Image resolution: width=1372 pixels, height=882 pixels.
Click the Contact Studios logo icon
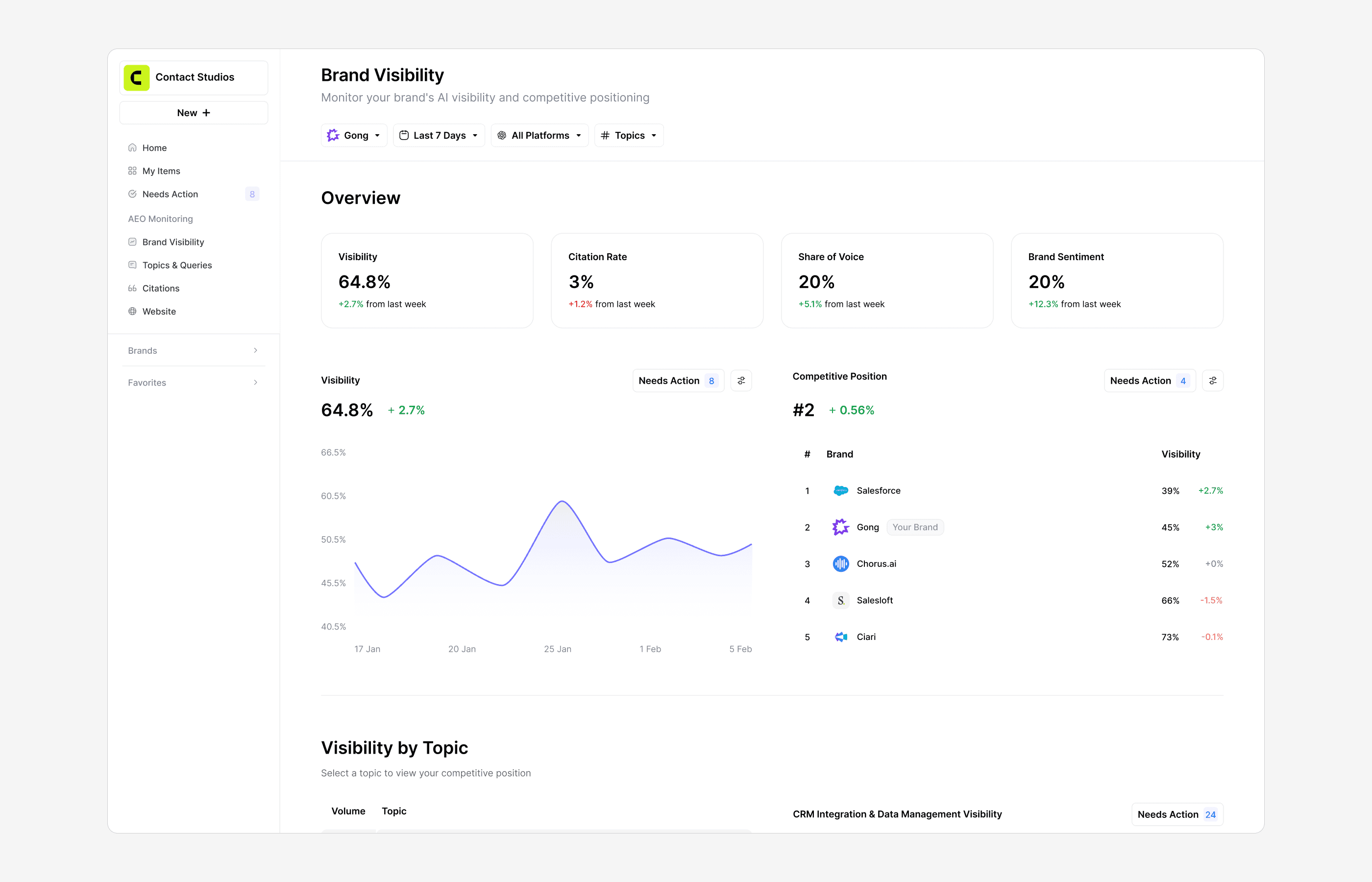pyautogui.click(x=136, y=77)
